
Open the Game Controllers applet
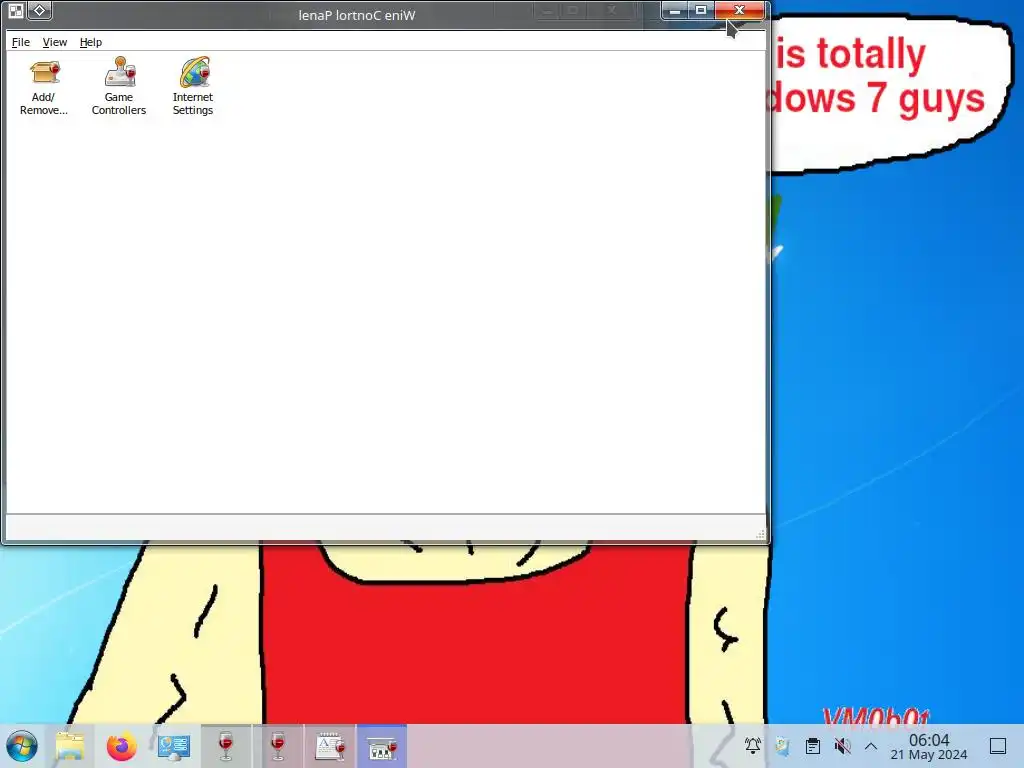point(119,87)
